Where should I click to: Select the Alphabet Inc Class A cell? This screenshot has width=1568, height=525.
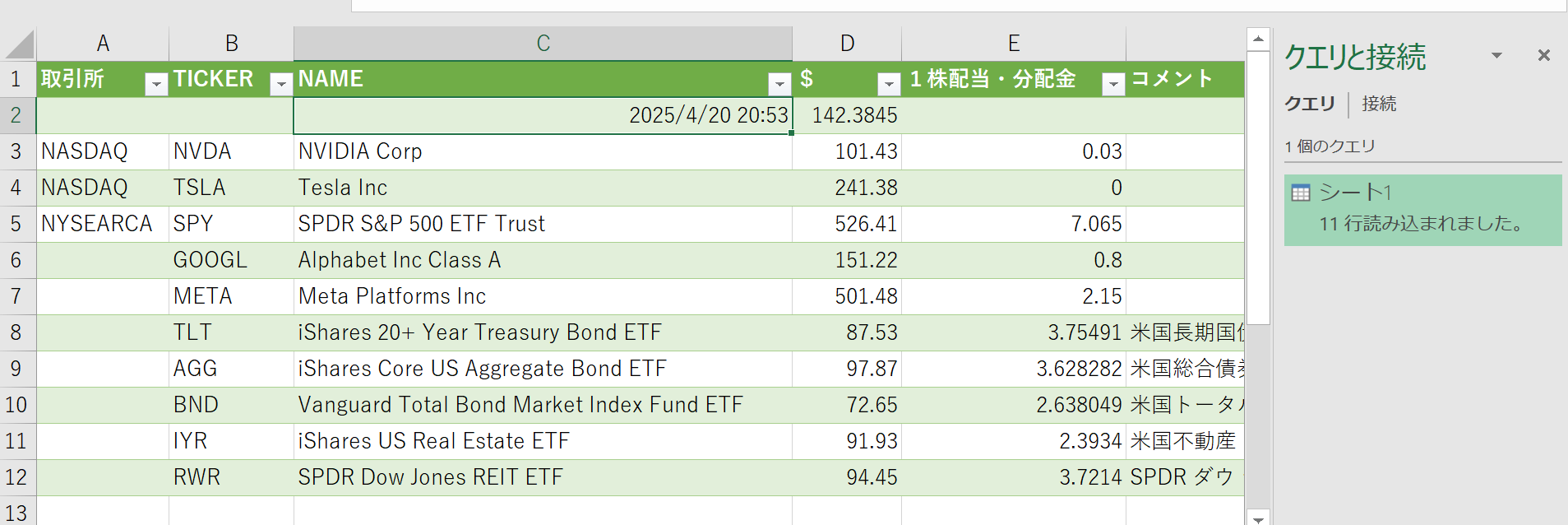[x=543, y=260]
